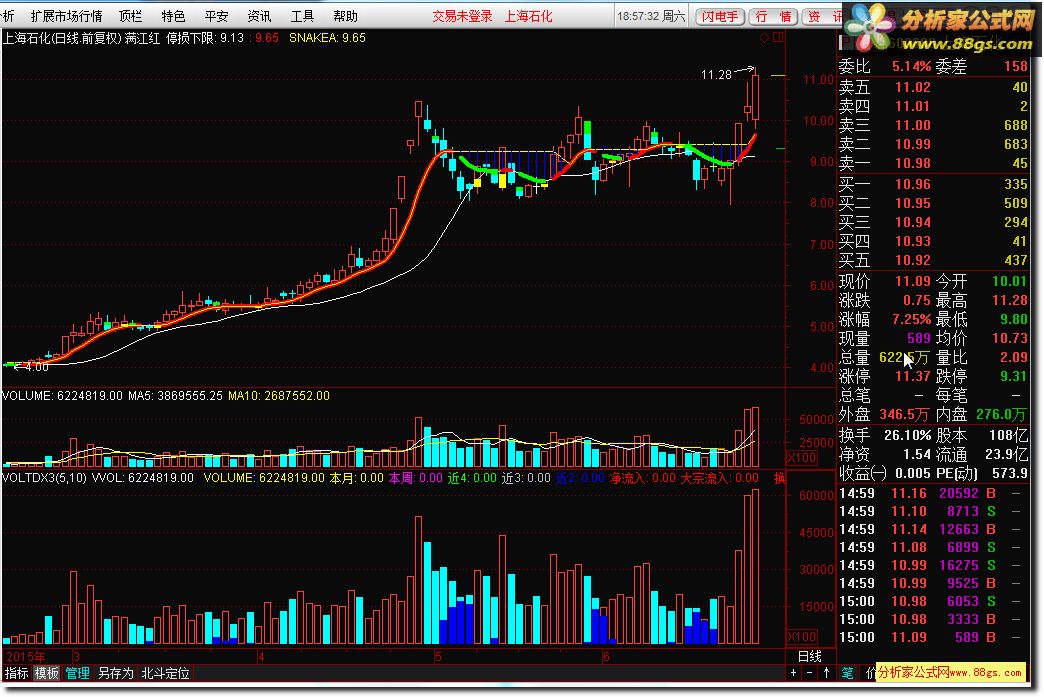Click the 买三 10.94 order row
This screenshot has height=697, width=1044.
point(933,222)
